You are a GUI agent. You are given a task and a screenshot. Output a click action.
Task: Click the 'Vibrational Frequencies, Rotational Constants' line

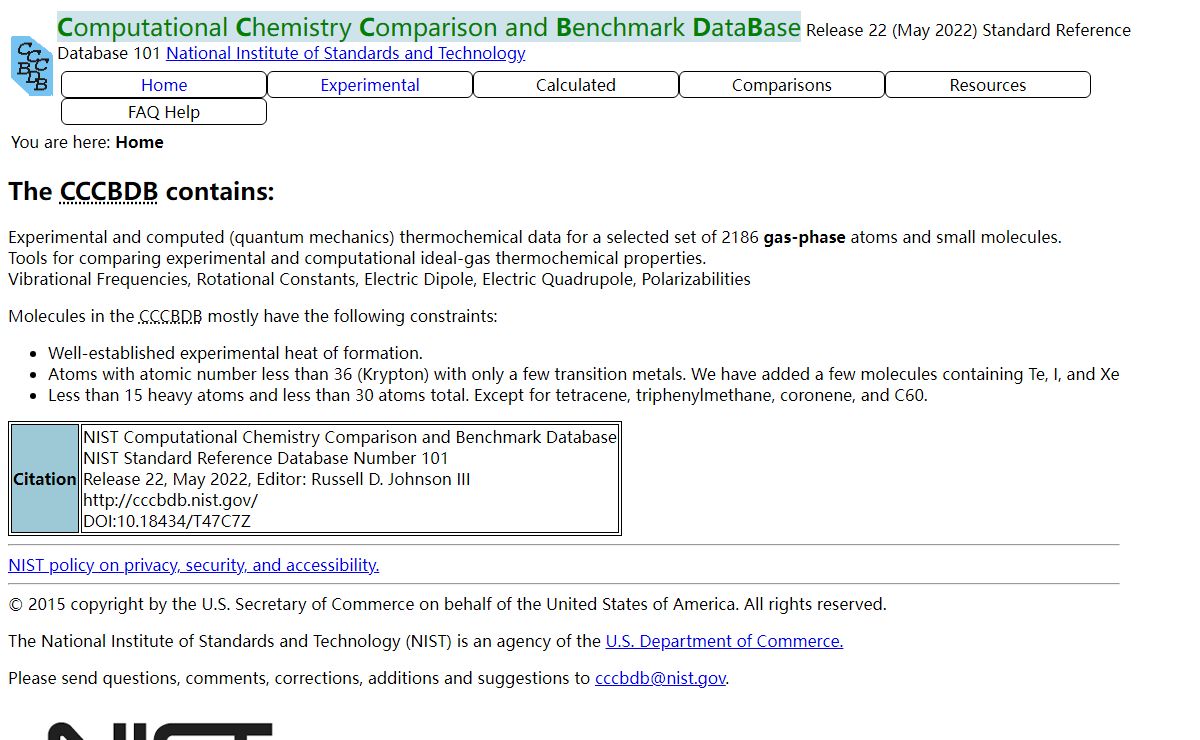pos(379,279)
